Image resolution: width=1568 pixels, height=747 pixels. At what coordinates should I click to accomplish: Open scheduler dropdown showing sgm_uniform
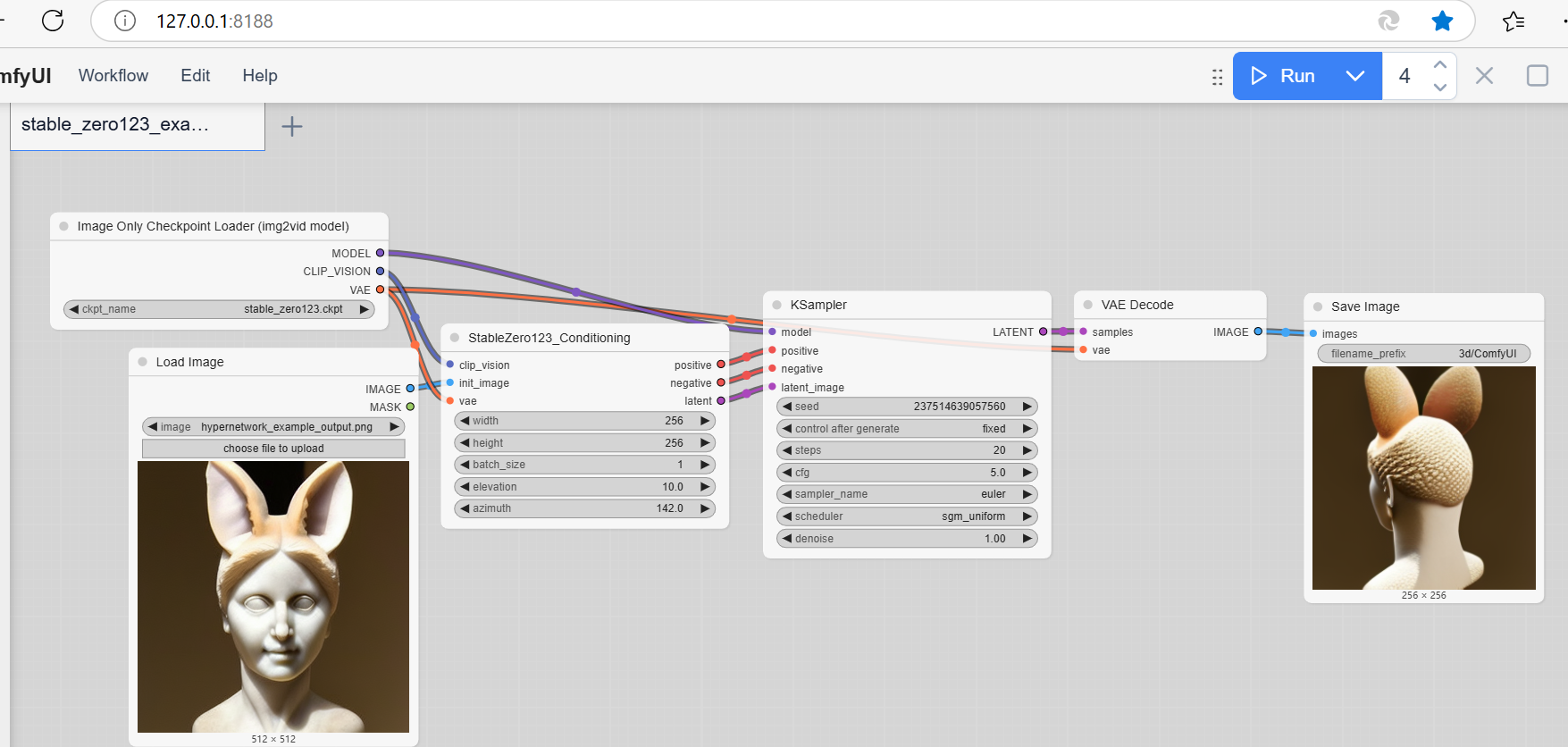pyautogui.click(x=907, y=516)
